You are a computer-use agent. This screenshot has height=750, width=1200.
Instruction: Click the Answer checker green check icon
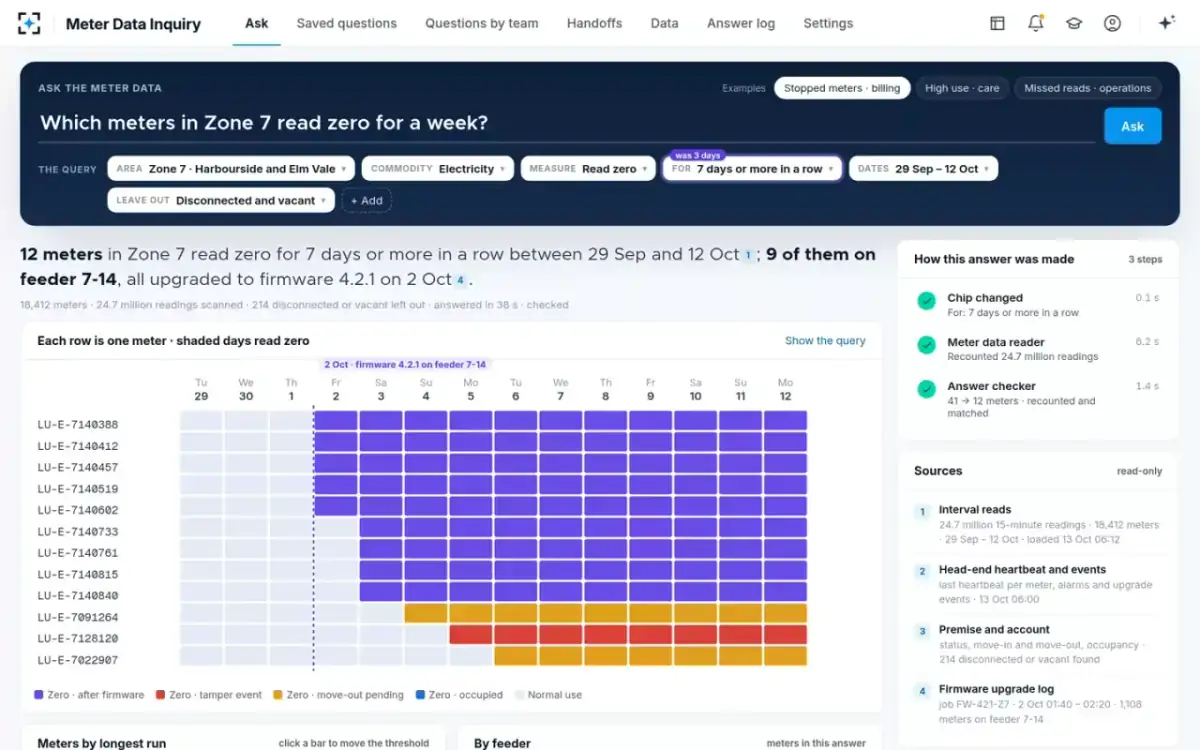[927, 388]
